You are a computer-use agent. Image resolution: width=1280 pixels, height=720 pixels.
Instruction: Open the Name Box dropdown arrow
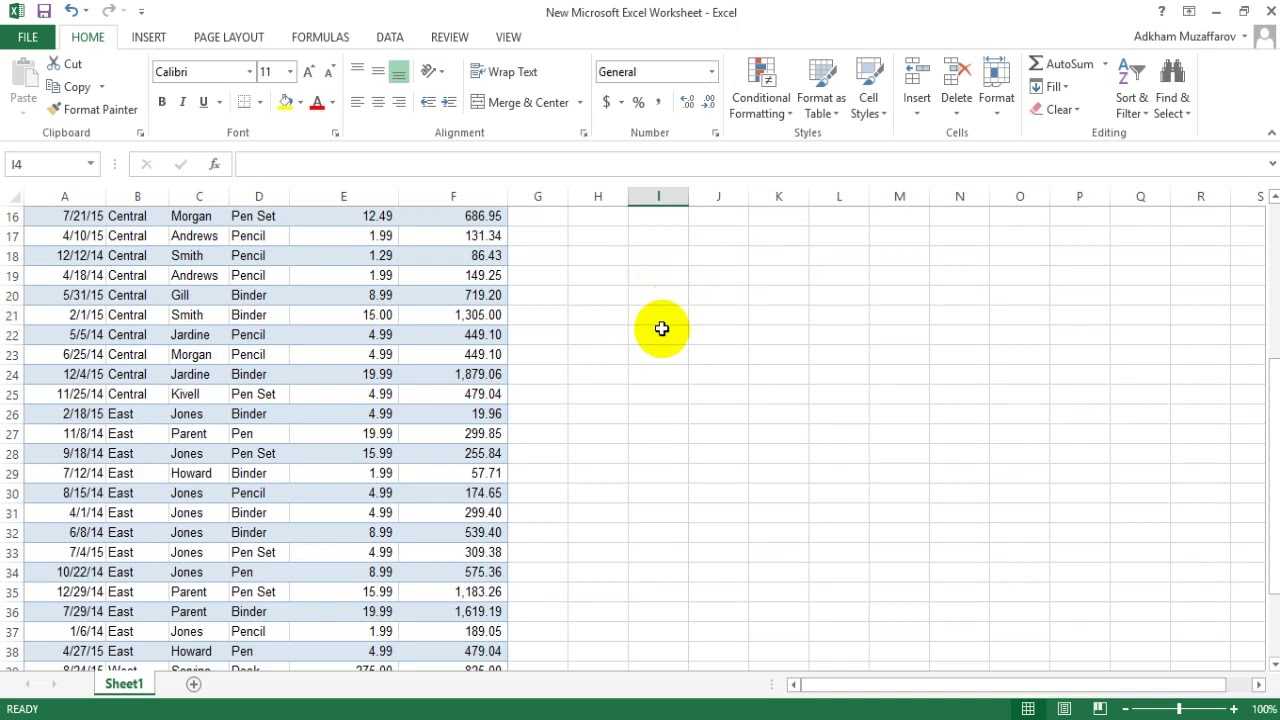coord(90,164)
